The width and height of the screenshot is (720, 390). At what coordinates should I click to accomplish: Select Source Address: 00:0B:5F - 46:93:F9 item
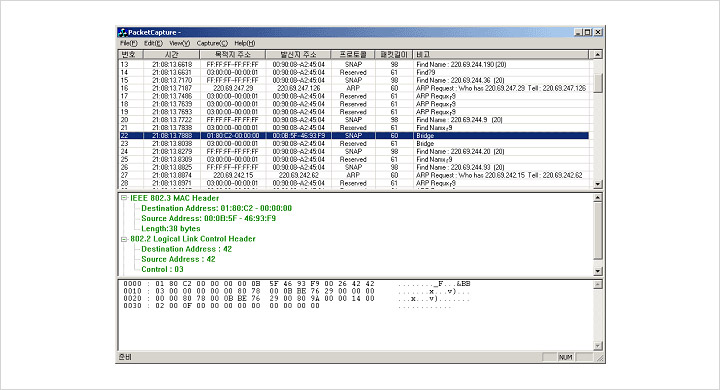(208, 218)
